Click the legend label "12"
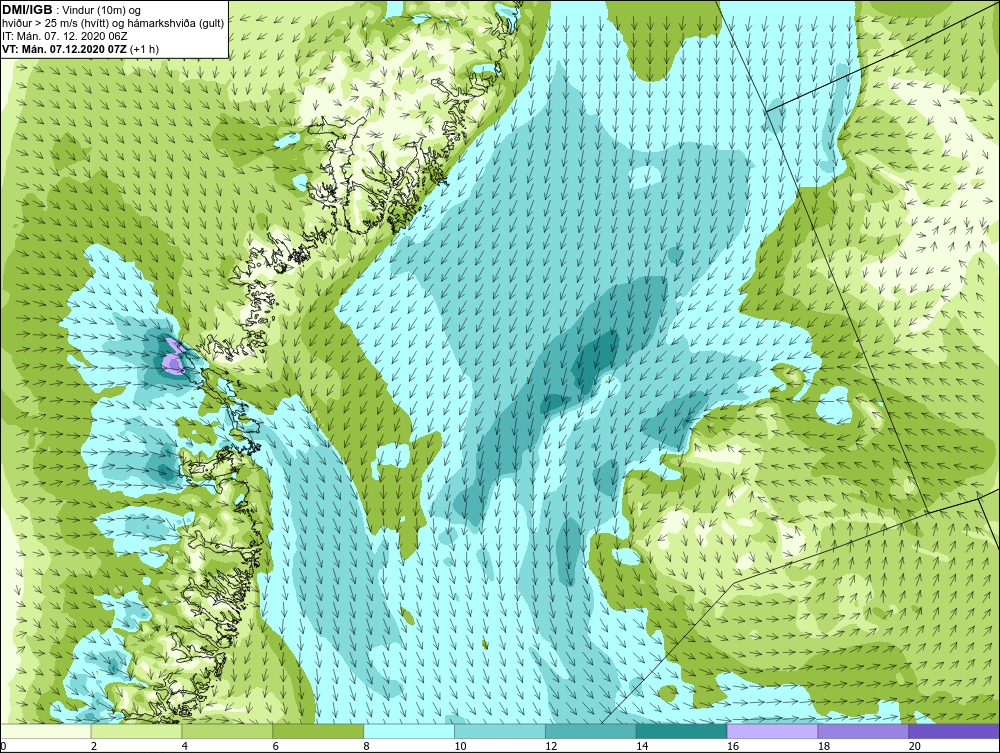 (551, 746)
